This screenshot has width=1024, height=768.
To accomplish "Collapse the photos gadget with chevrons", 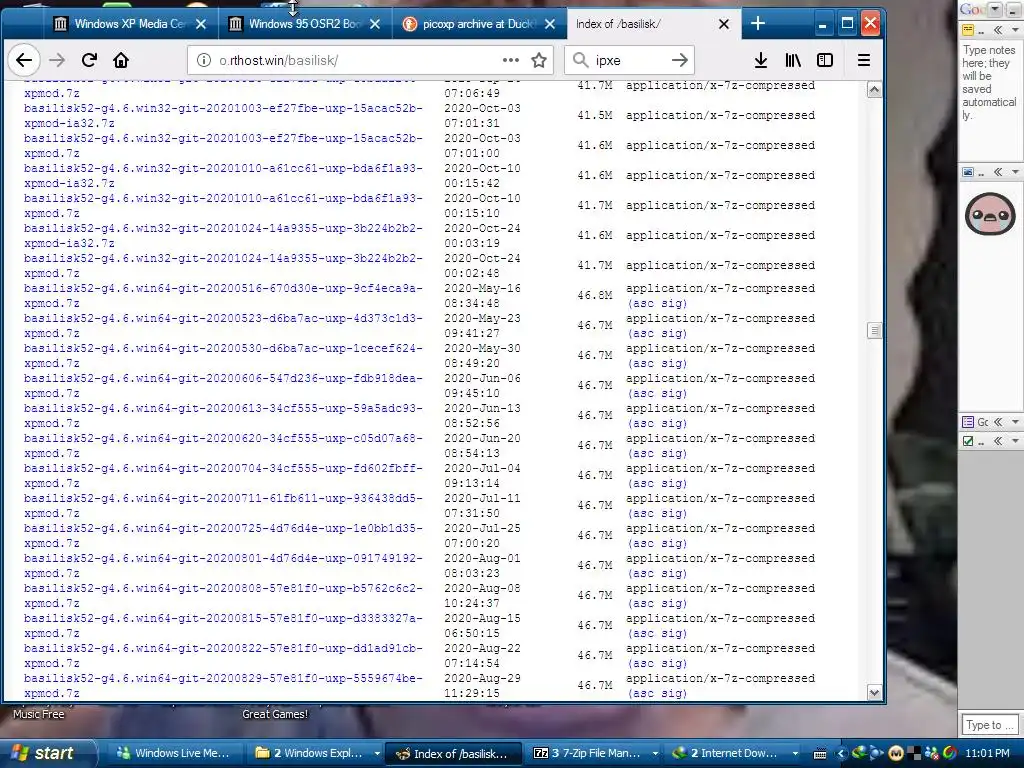I will point(998,172).
